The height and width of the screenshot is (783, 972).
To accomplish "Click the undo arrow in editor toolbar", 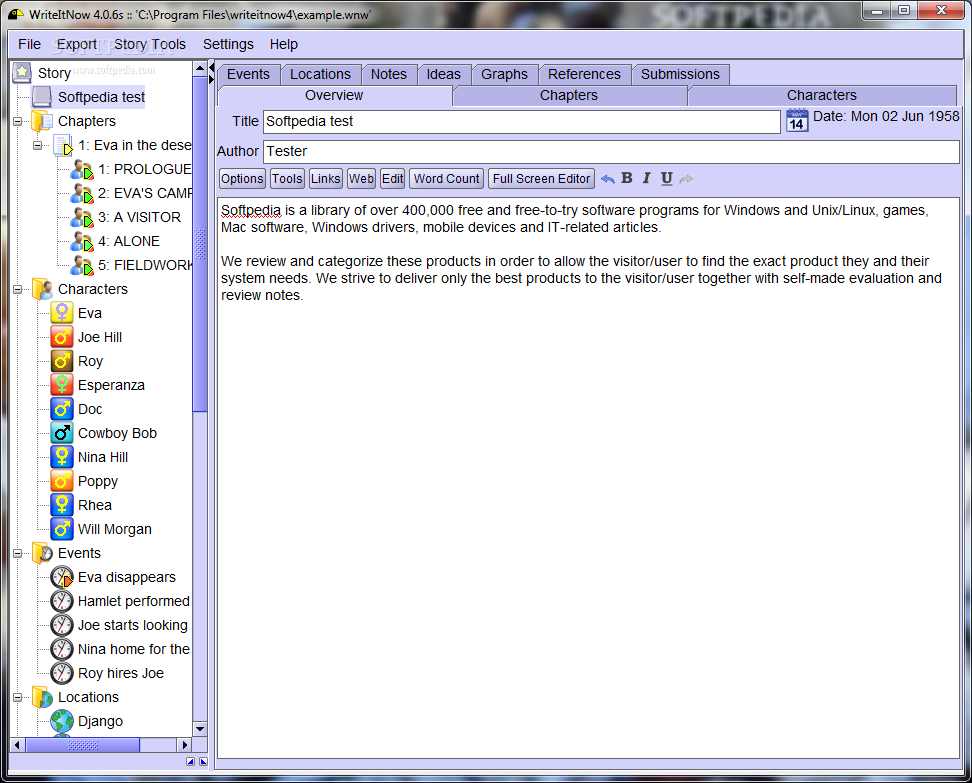I will tap(608, 179).
